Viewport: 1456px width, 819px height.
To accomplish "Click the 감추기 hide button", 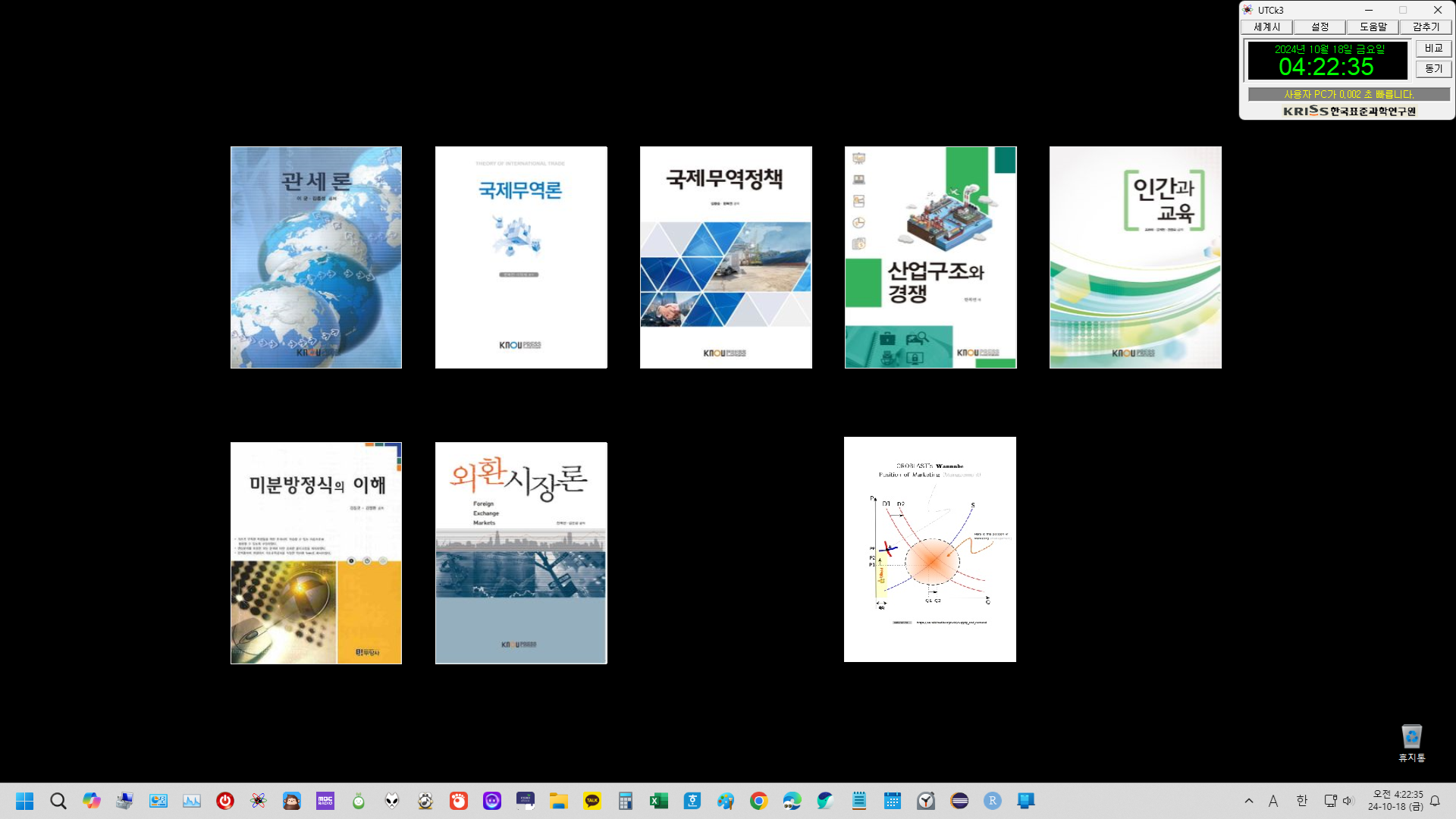I will click(x=1426, y=27).
